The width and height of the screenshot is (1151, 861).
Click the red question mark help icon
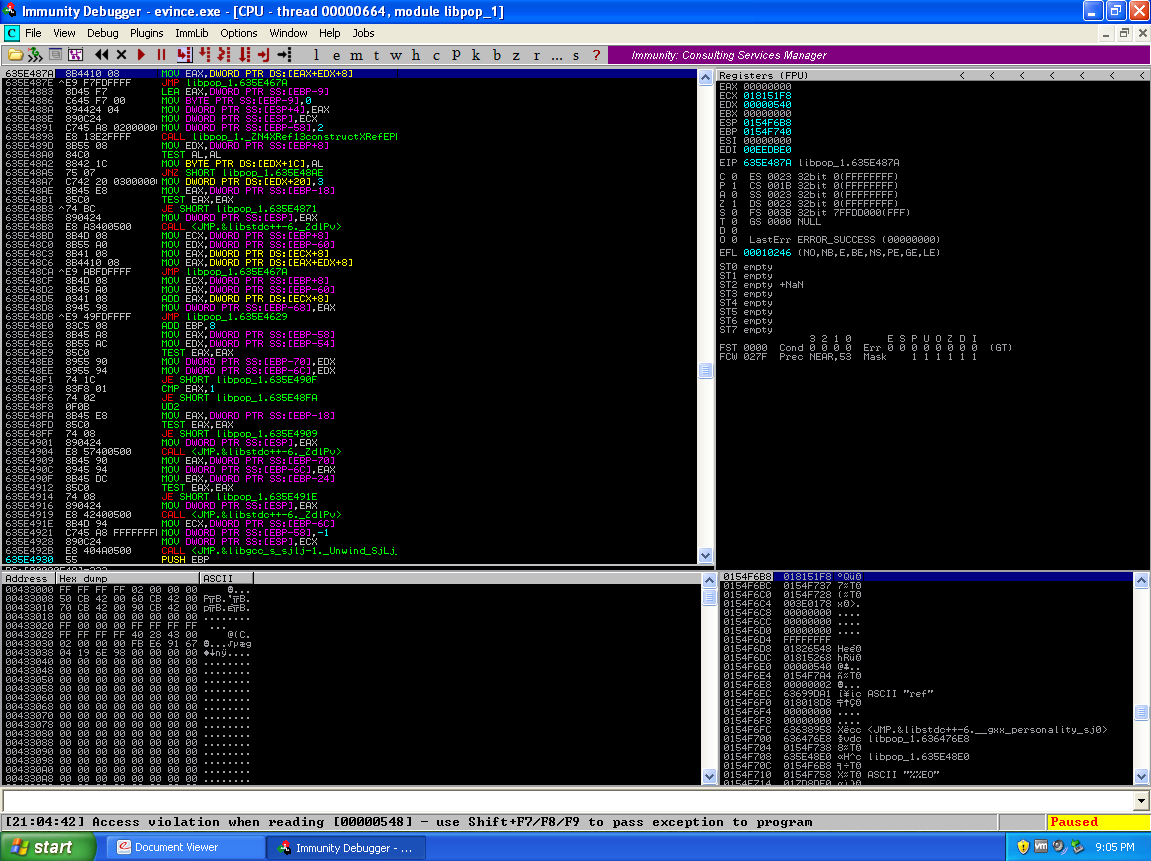pos(596,55)
